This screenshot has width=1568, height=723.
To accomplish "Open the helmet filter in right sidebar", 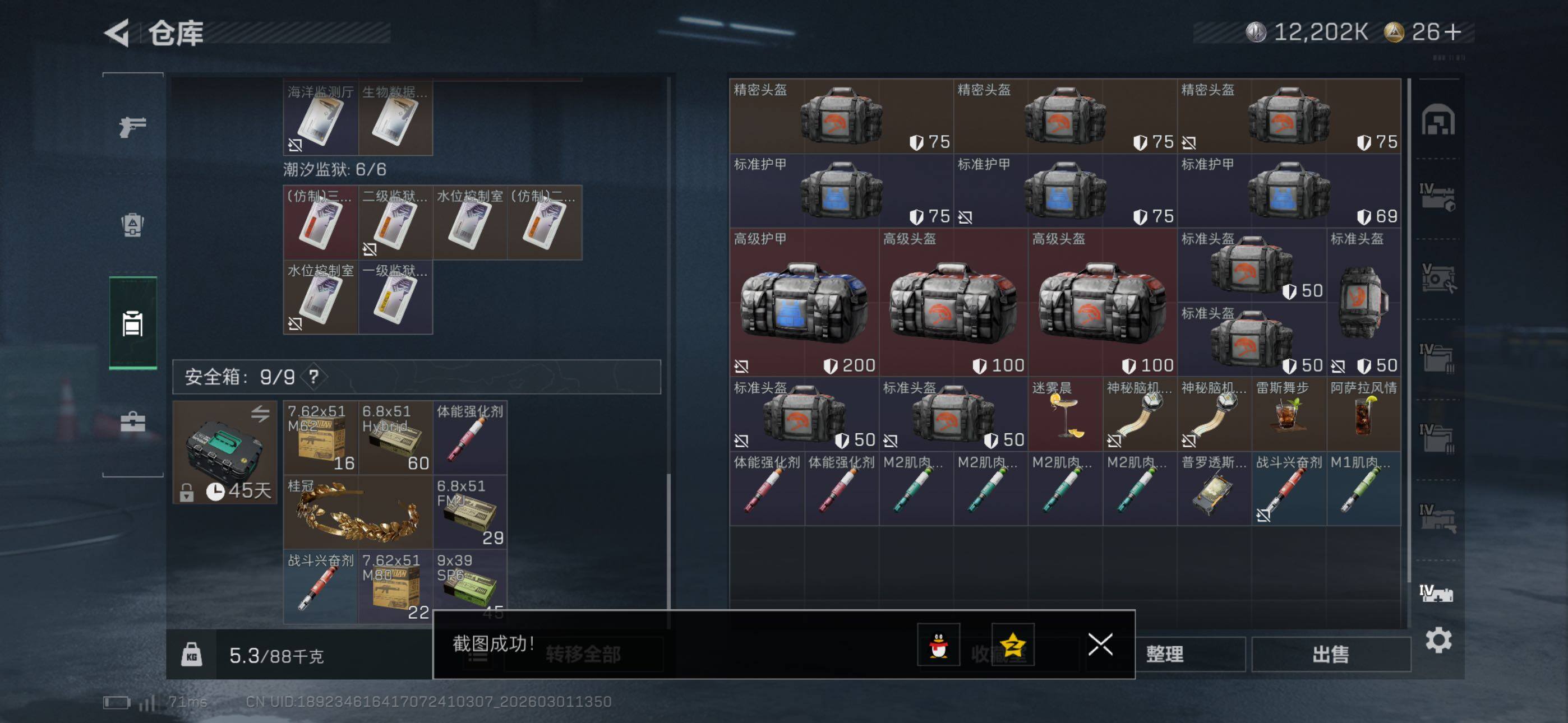I will [1438, 119].
